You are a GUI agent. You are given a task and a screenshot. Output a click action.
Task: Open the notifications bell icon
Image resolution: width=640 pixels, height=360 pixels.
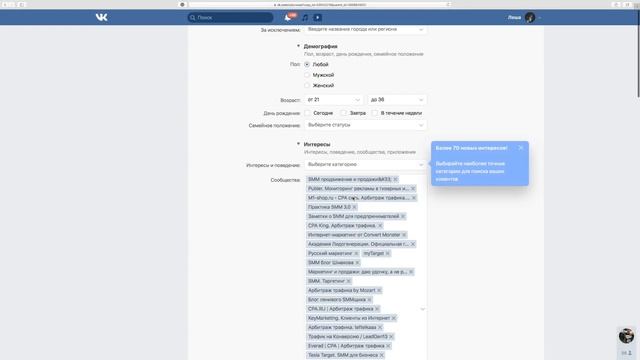tap(287, 18)
